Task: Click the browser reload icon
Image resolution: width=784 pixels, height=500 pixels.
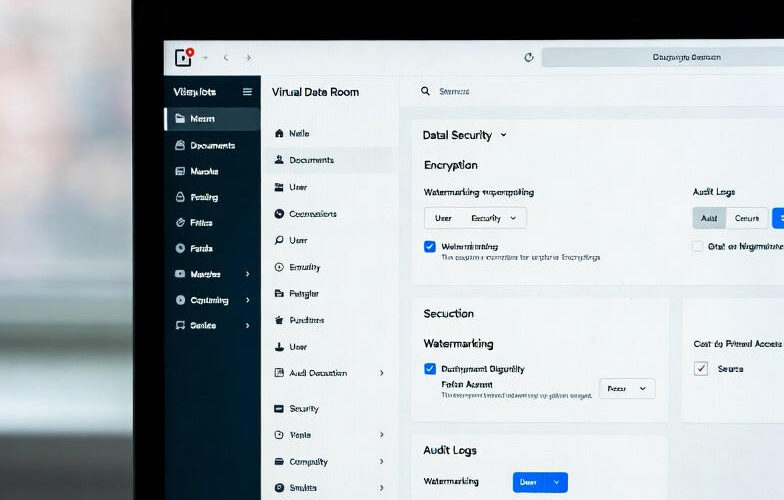Action: tap(529, 58)
